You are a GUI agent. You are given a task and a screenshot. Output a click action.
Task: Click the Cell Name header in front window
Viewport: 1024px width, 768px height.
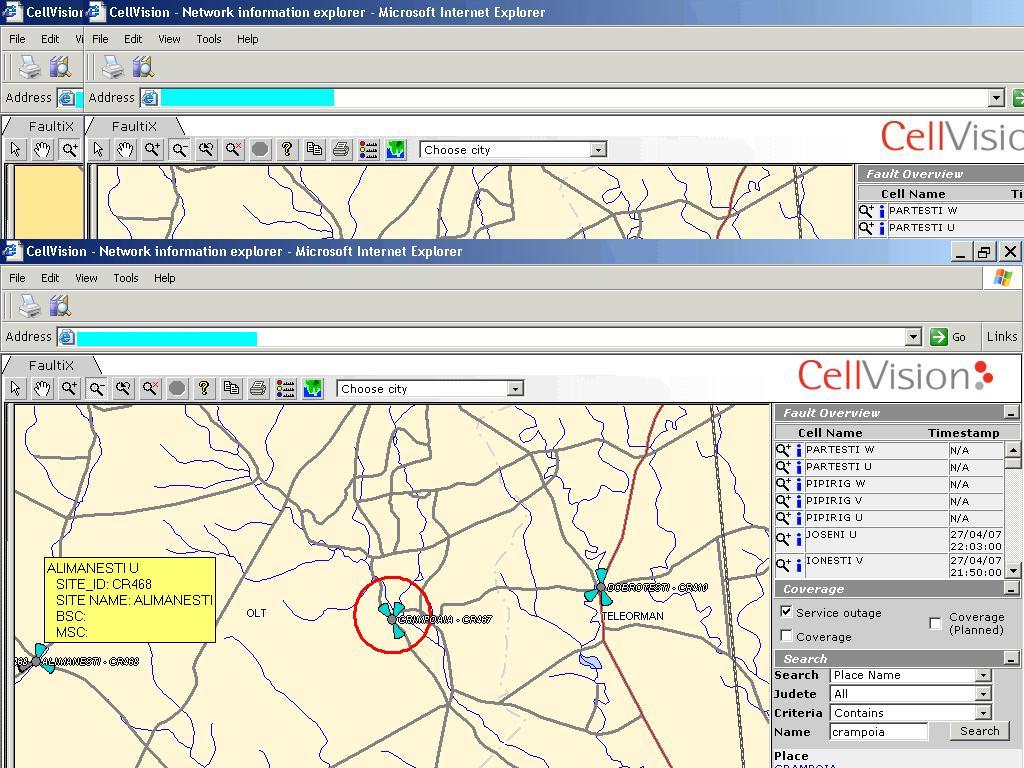(830, 433)
